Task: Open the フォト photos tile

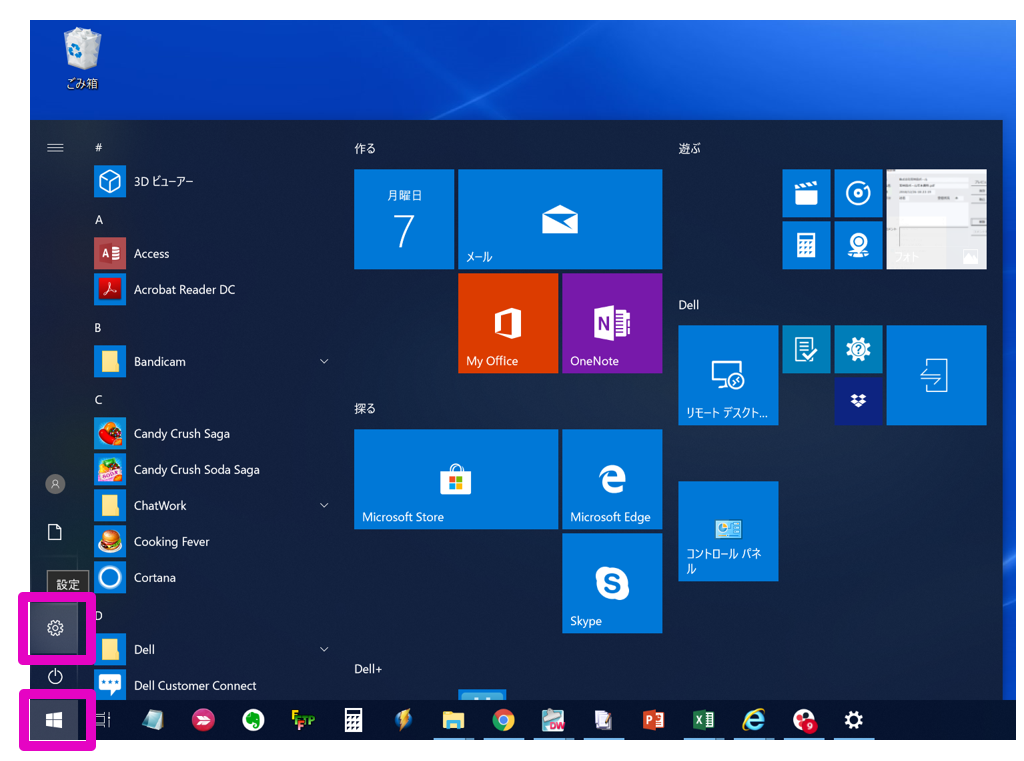Action: (936, 219)
